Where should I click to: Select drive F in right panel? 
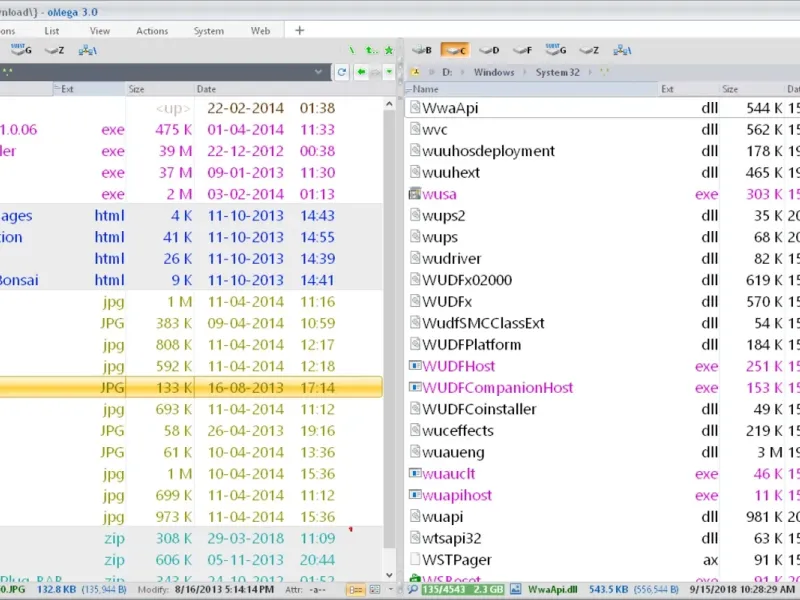[523, 49]
